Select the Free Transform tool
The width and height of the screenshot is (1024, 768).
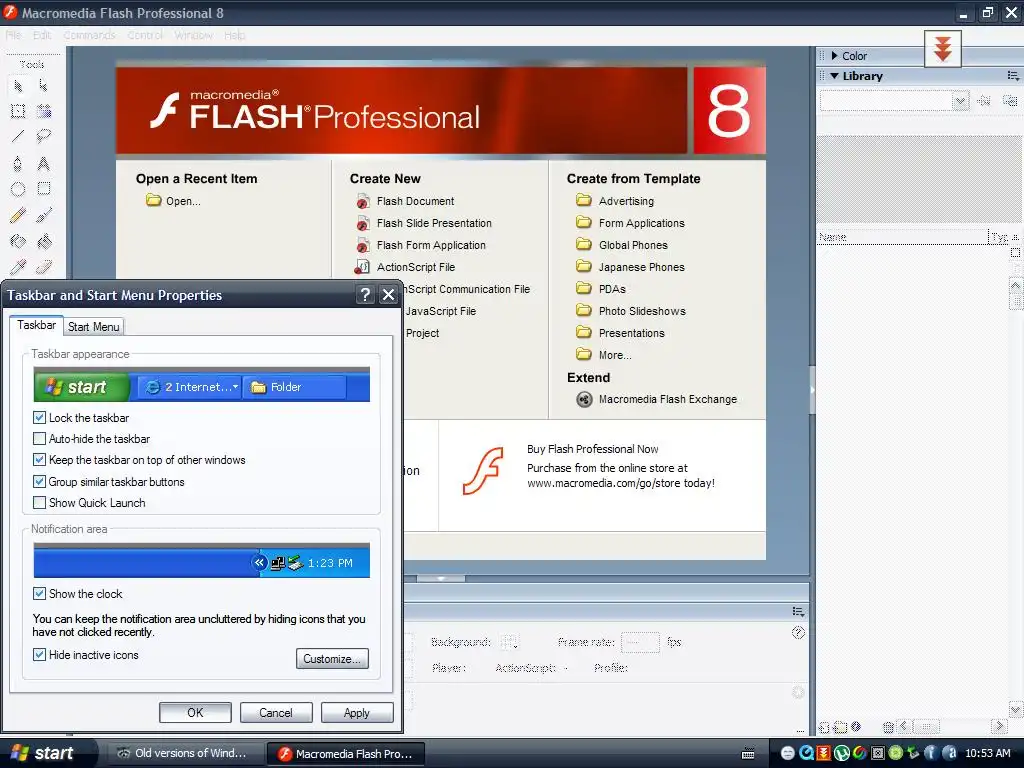[x=18, y=112]
